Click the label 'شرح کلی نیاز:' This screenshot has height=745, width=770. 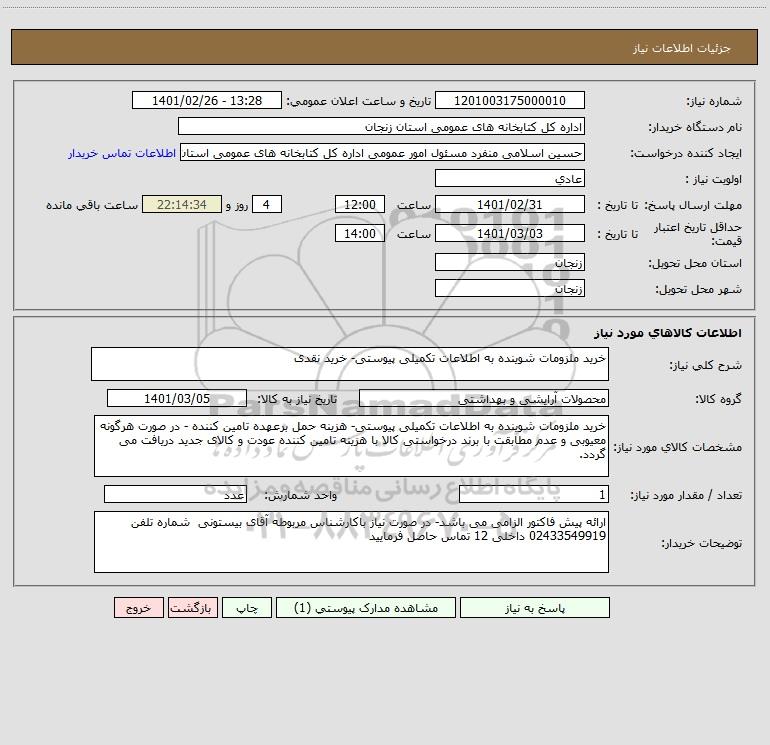(706, 365)
